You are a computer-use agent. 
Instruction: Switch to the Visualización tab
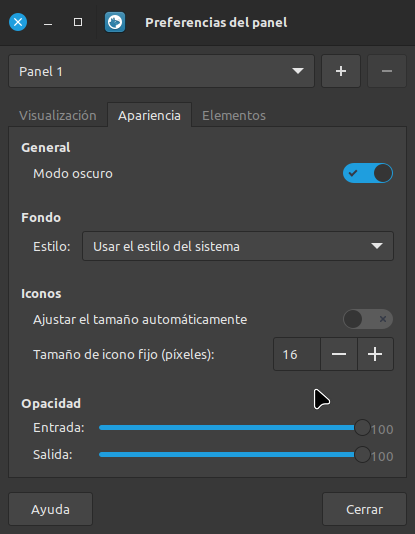(x=58, y=115)
